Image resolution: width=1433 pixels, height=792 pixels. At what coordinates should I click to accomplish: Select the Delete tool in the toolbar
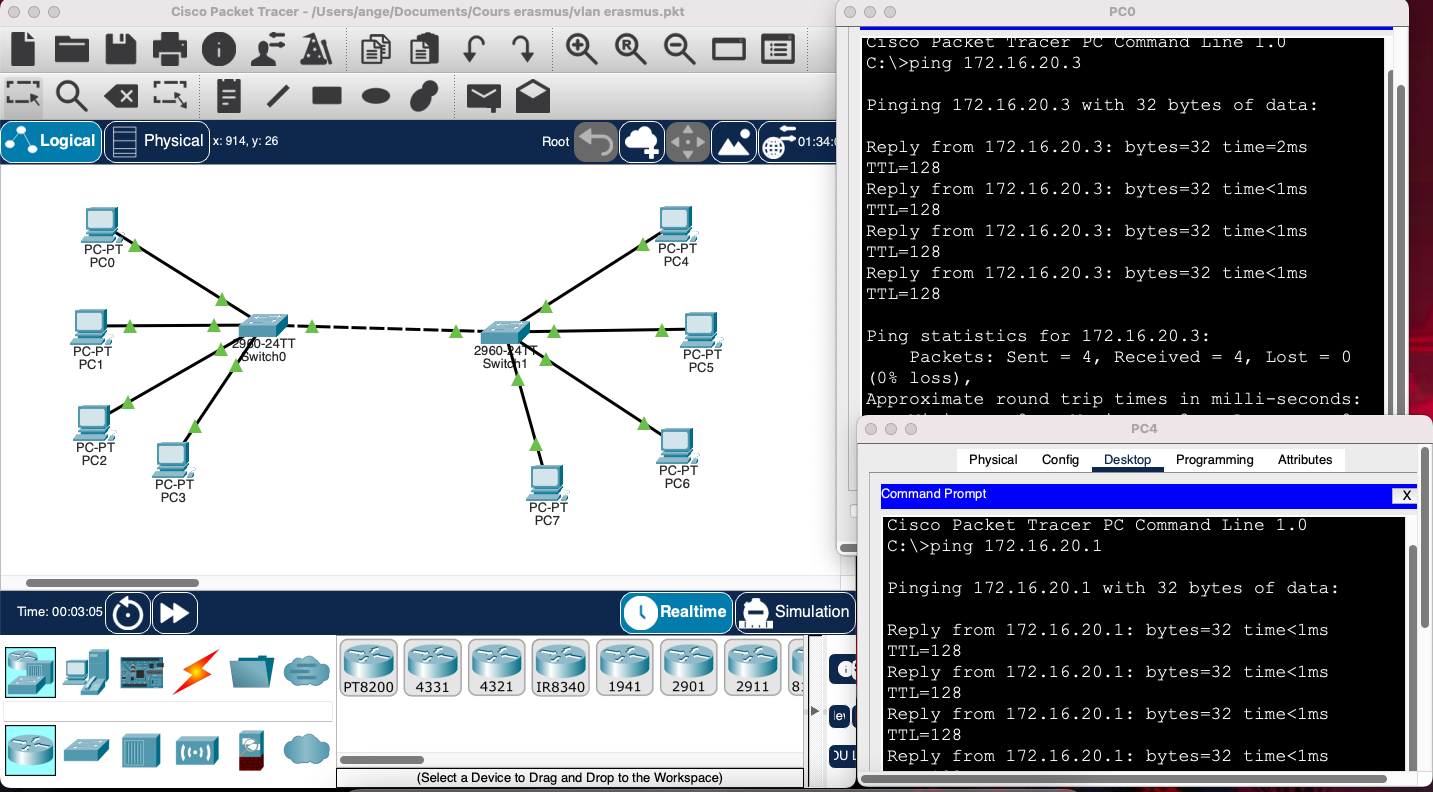coord(120,95)
